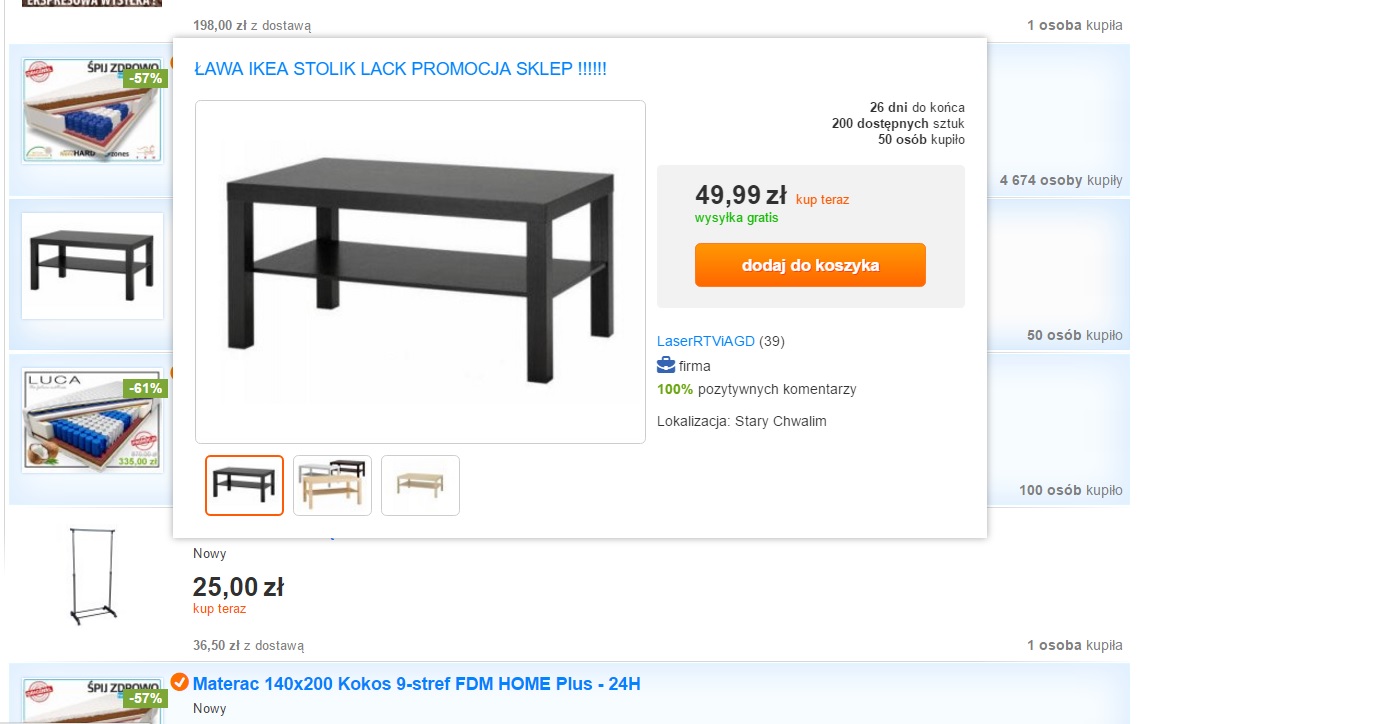
Task: Click "kup teraz" under the 25,00 zł price
Action: pyautogui.click(x=219, y=608)
